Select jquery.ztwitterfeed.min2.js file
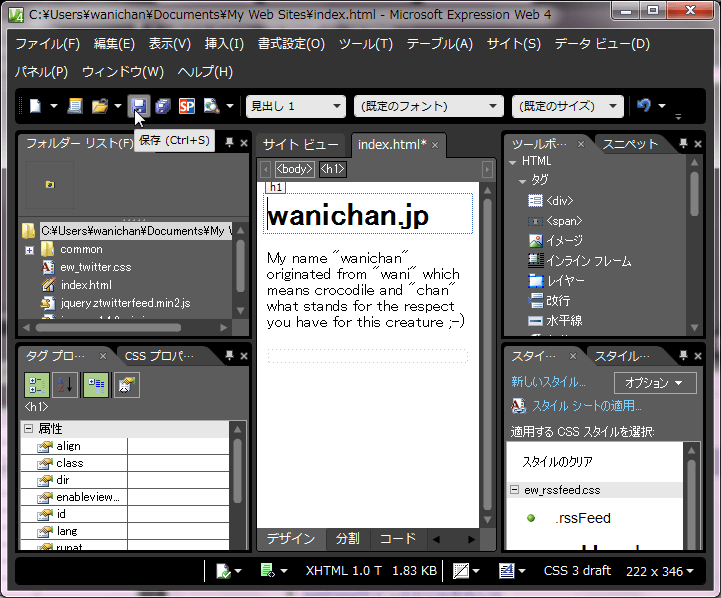Screen dimensions: 721x598 click(125, 303)
